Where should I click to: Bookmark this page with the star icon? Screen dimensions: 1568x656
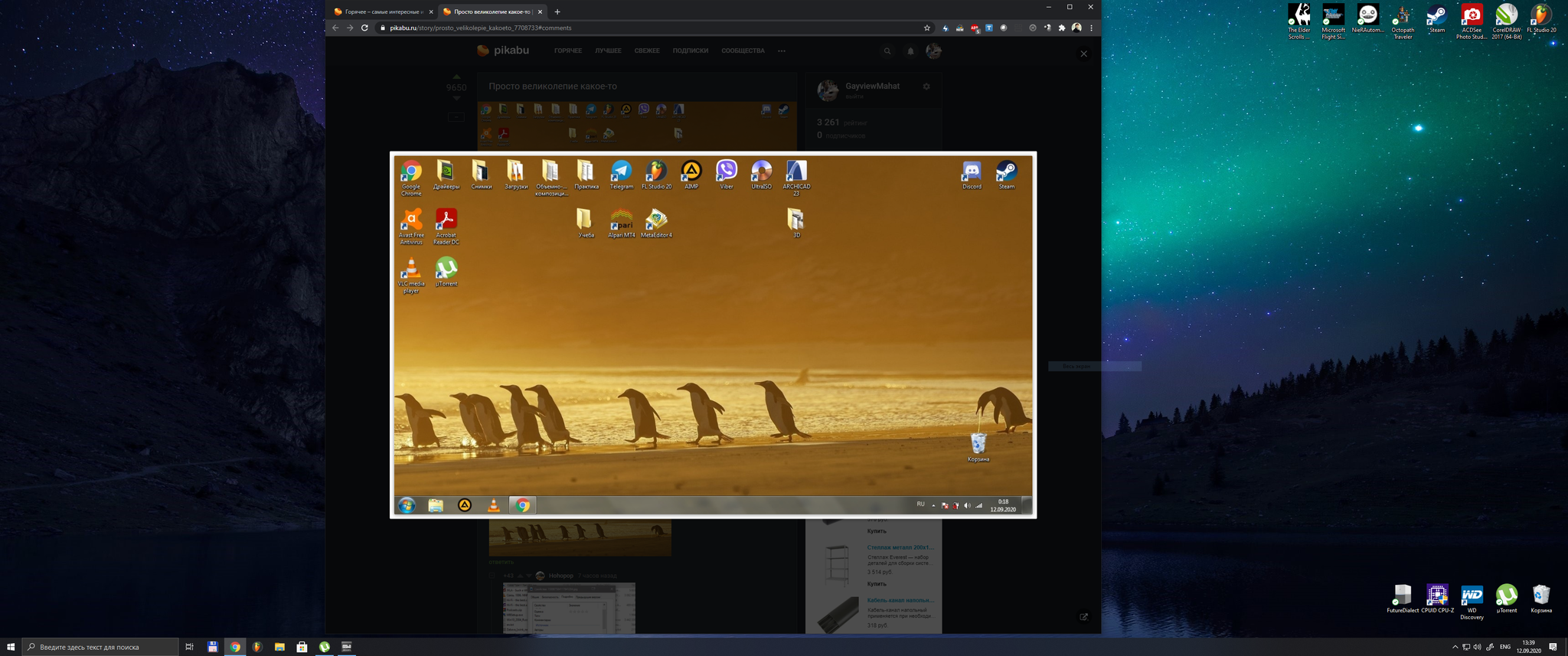tap(926, 28)
